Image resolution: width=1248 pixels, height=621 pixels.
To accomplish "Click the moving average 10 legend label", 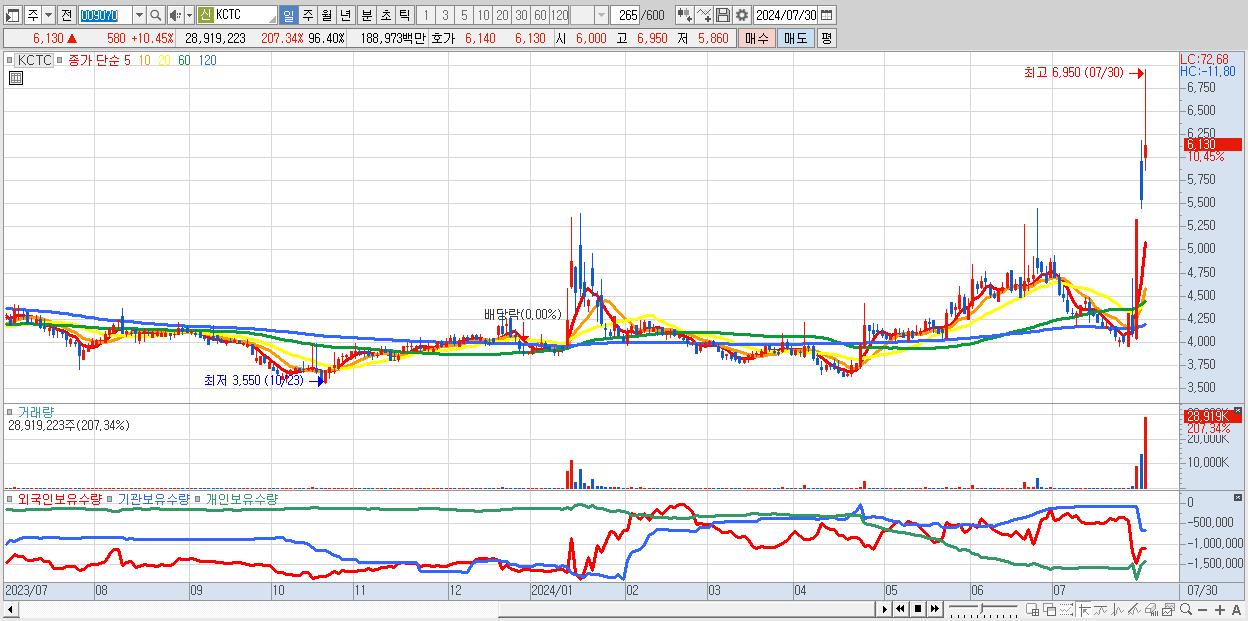I will (x=145, y=60).
